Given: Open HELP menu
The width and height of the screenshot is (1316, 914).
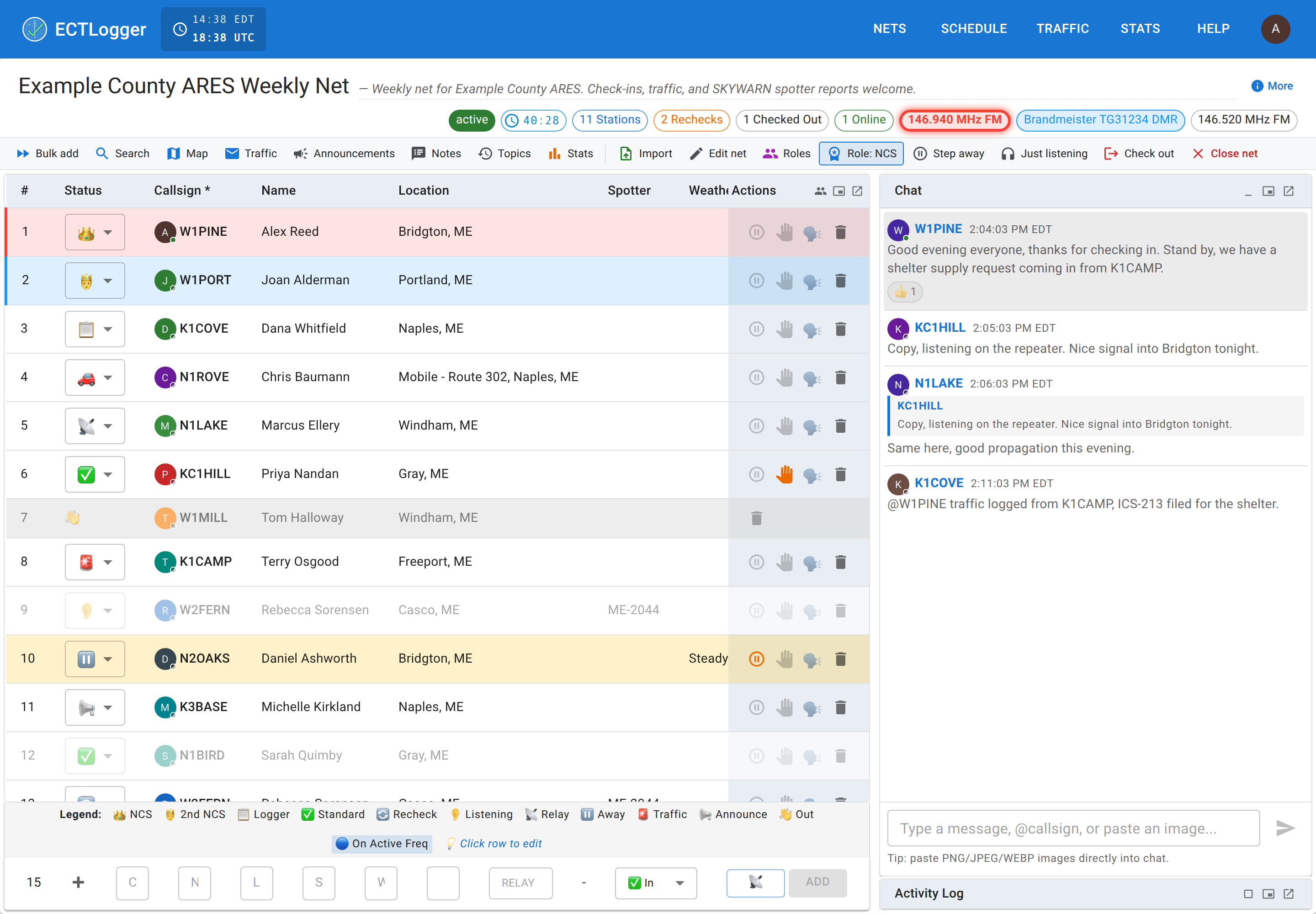Looking at the screenshot, I should 1213,29.
